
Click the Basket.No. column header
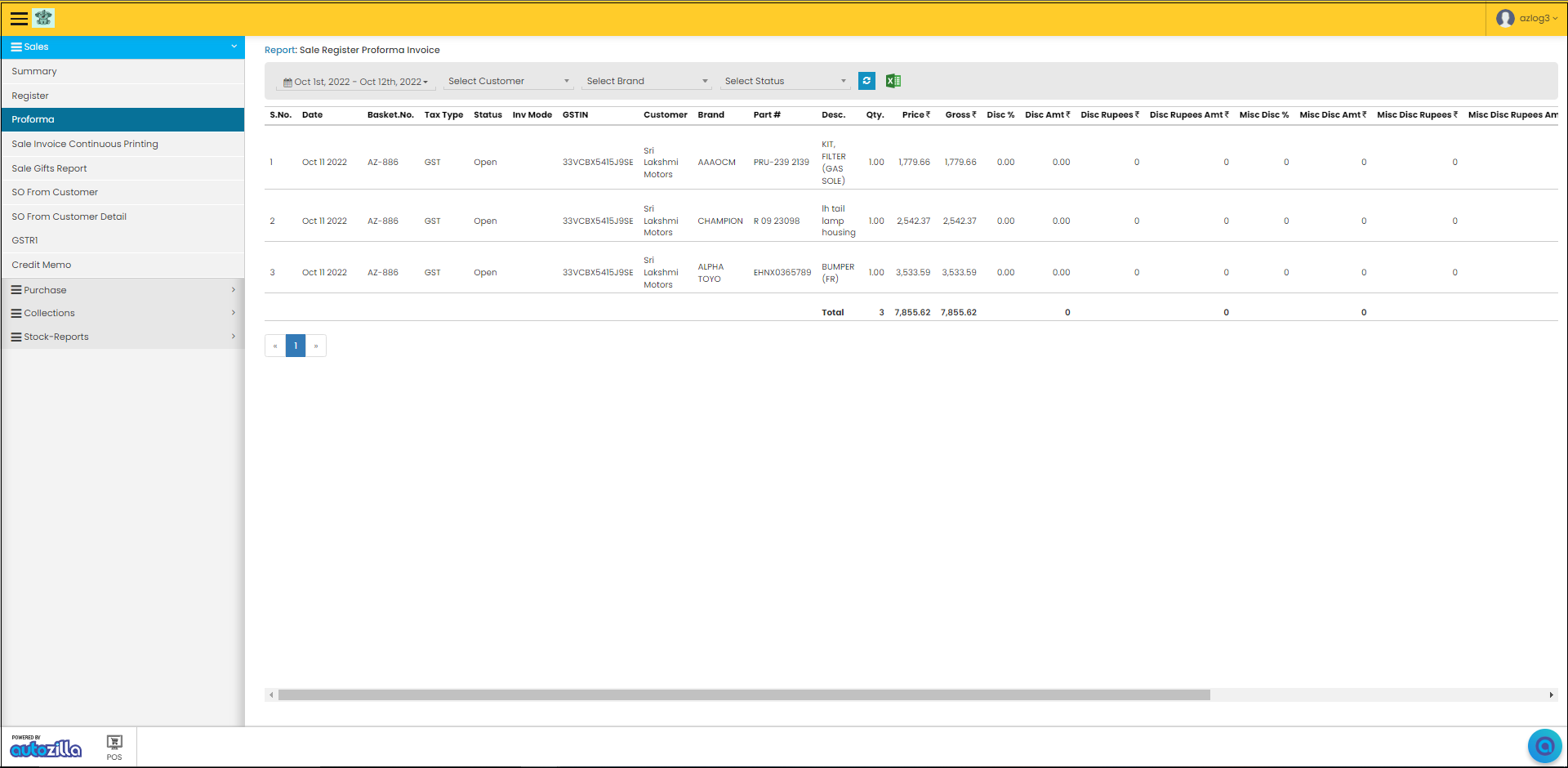pos(390,115)
